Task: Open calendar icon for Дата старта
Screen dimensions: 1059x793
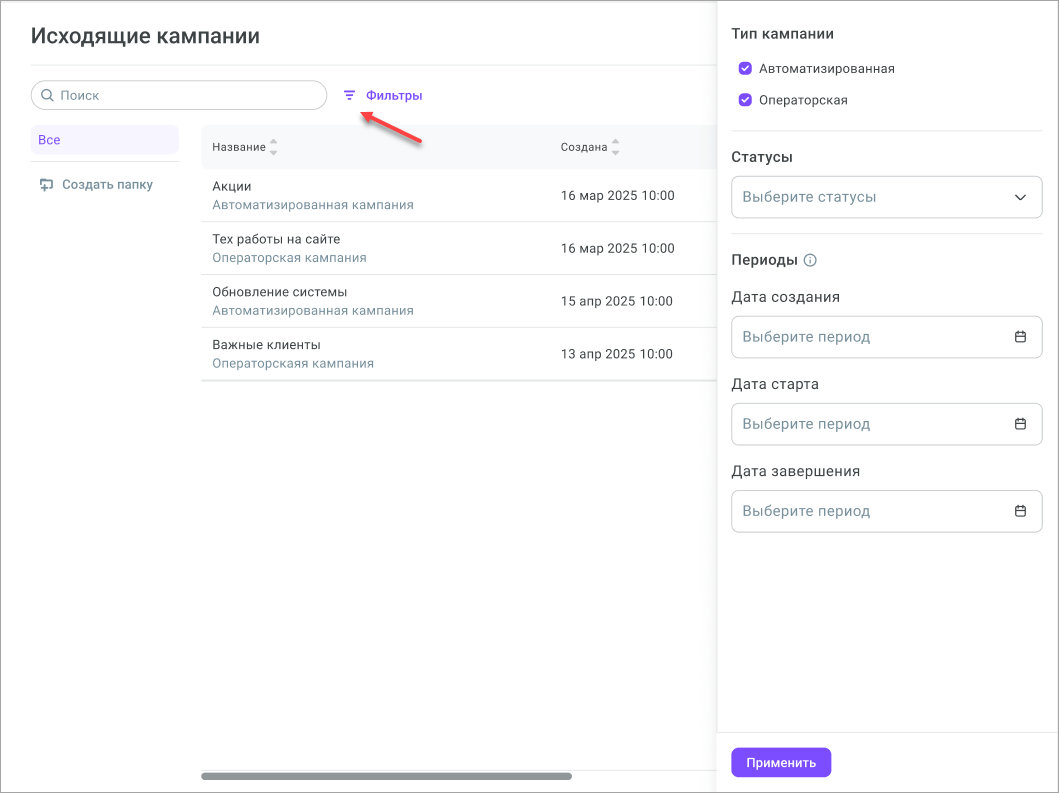Action: click(x=1020, y=424)
